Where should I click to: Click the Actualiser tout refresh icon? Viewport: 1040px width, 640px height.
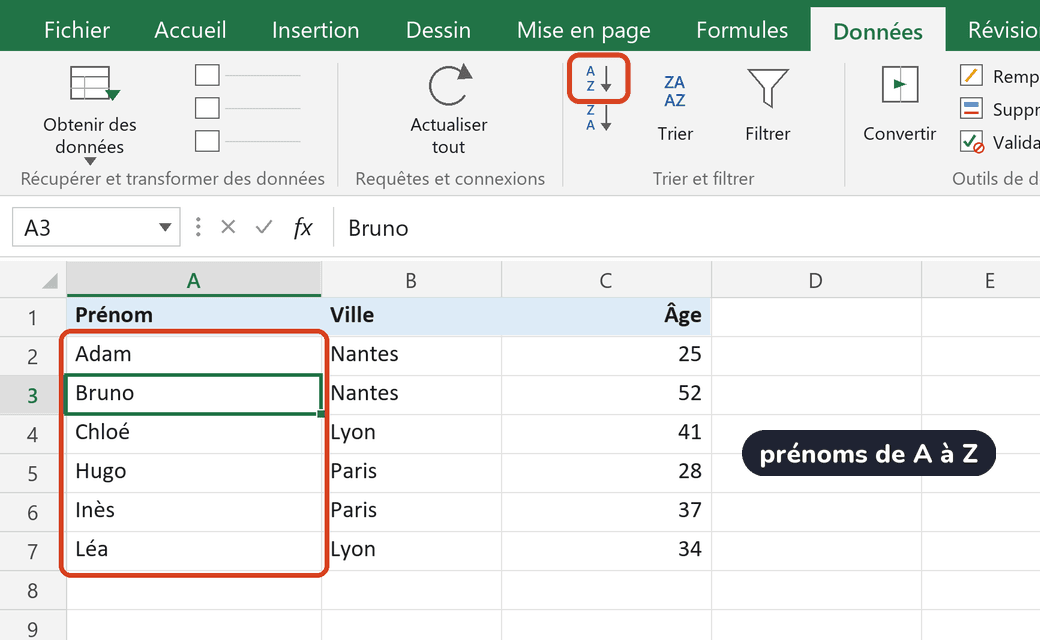450,85
